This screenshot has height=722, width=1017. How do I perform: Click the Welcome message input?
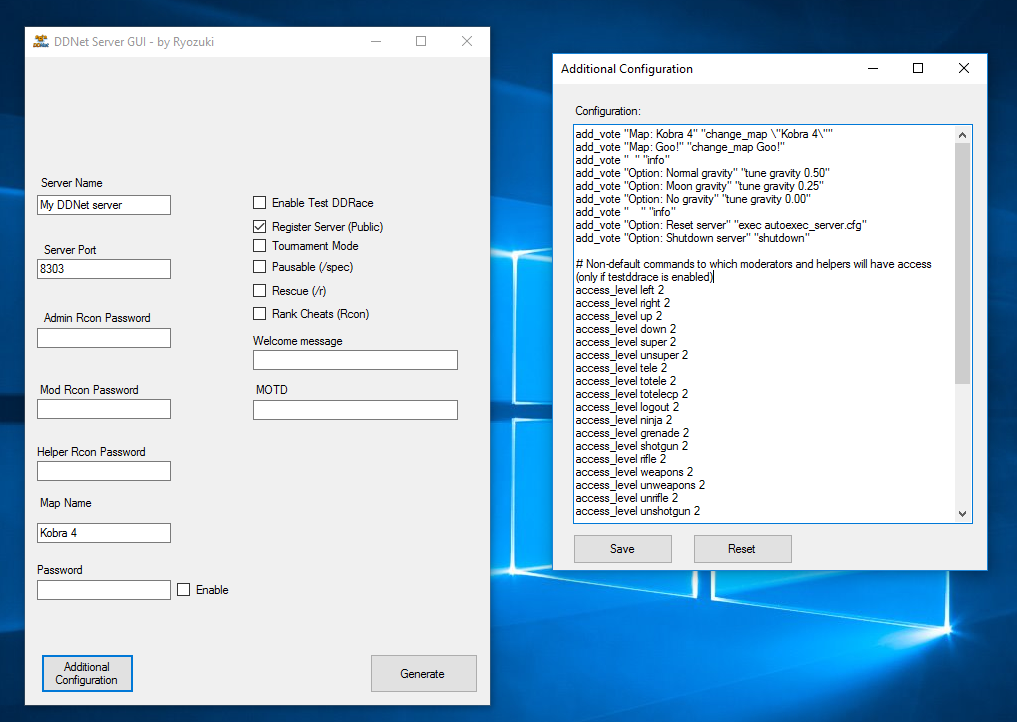click(355, 360)
